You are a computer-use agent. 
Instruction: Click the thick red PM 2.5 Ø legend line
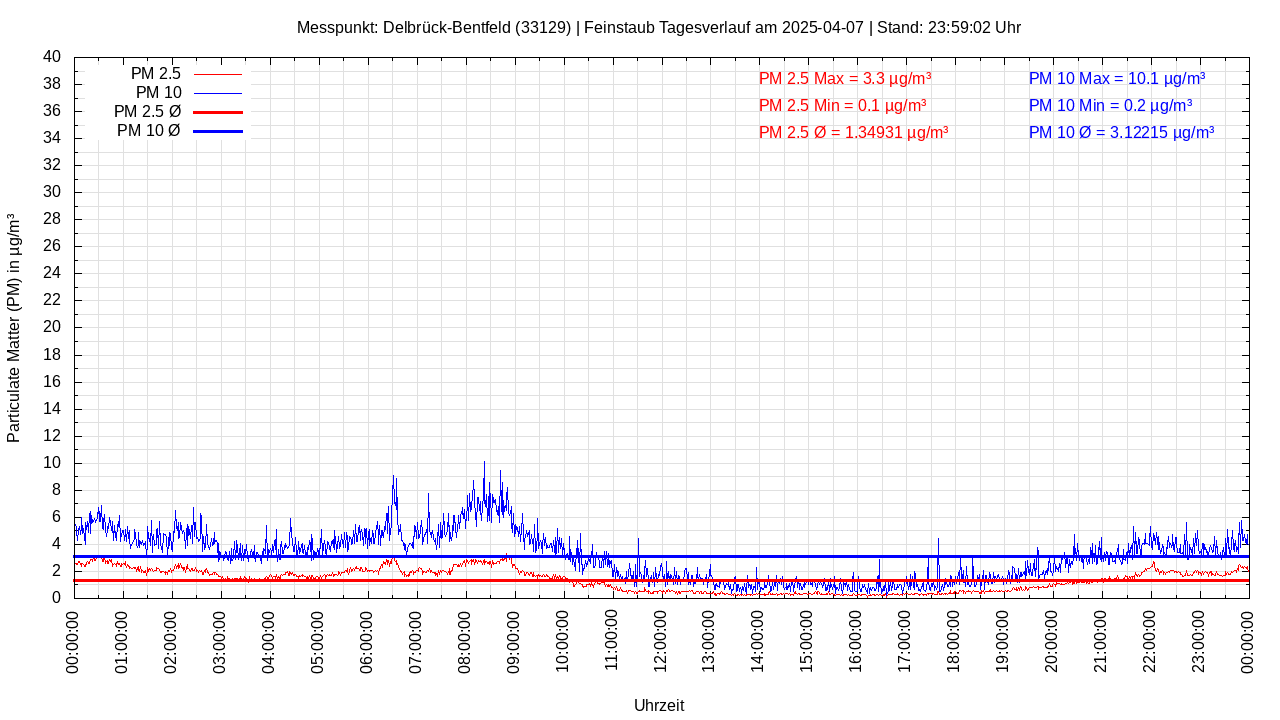click(217, 112)
